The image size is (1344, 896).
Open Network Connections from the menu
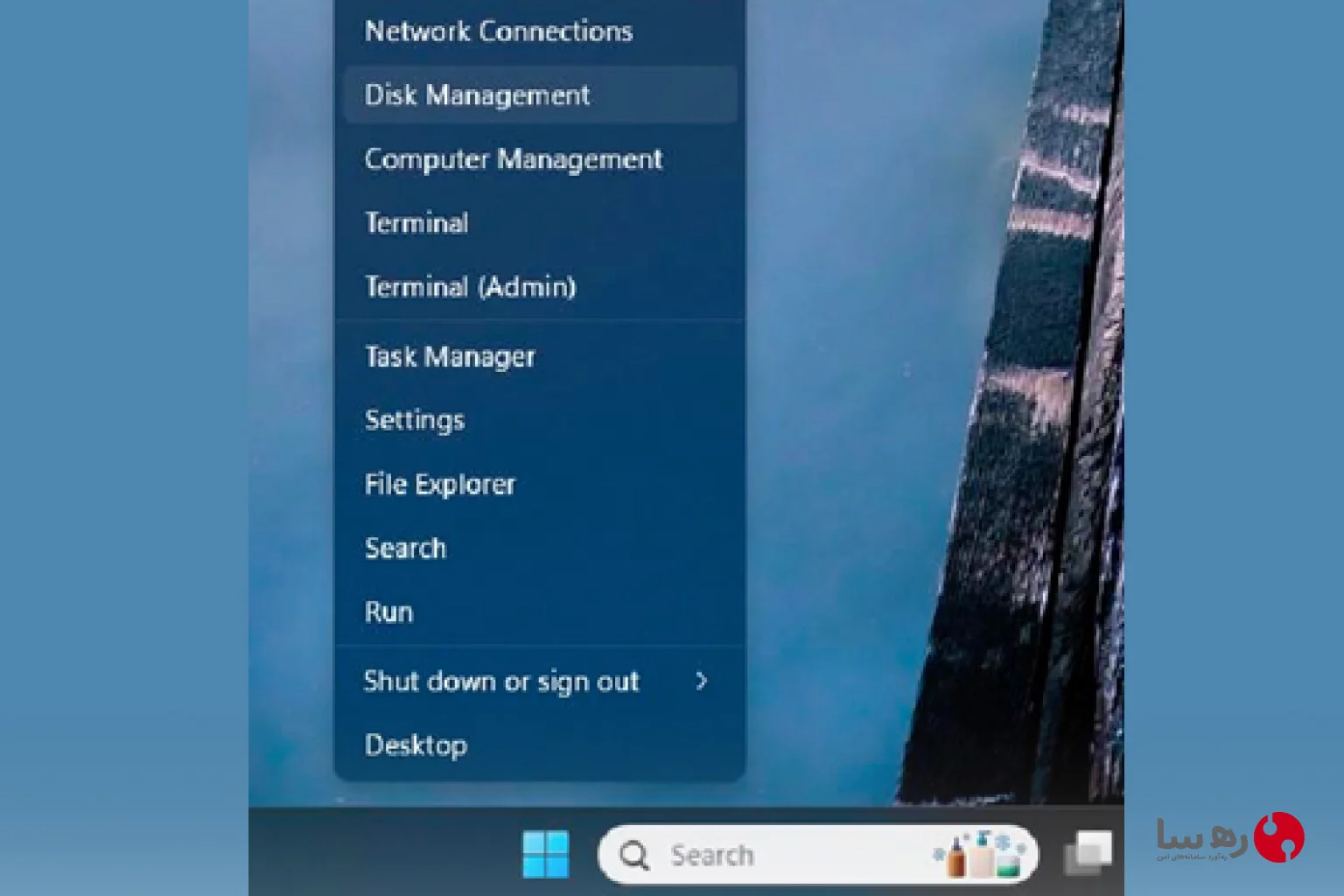click(540, 31)
